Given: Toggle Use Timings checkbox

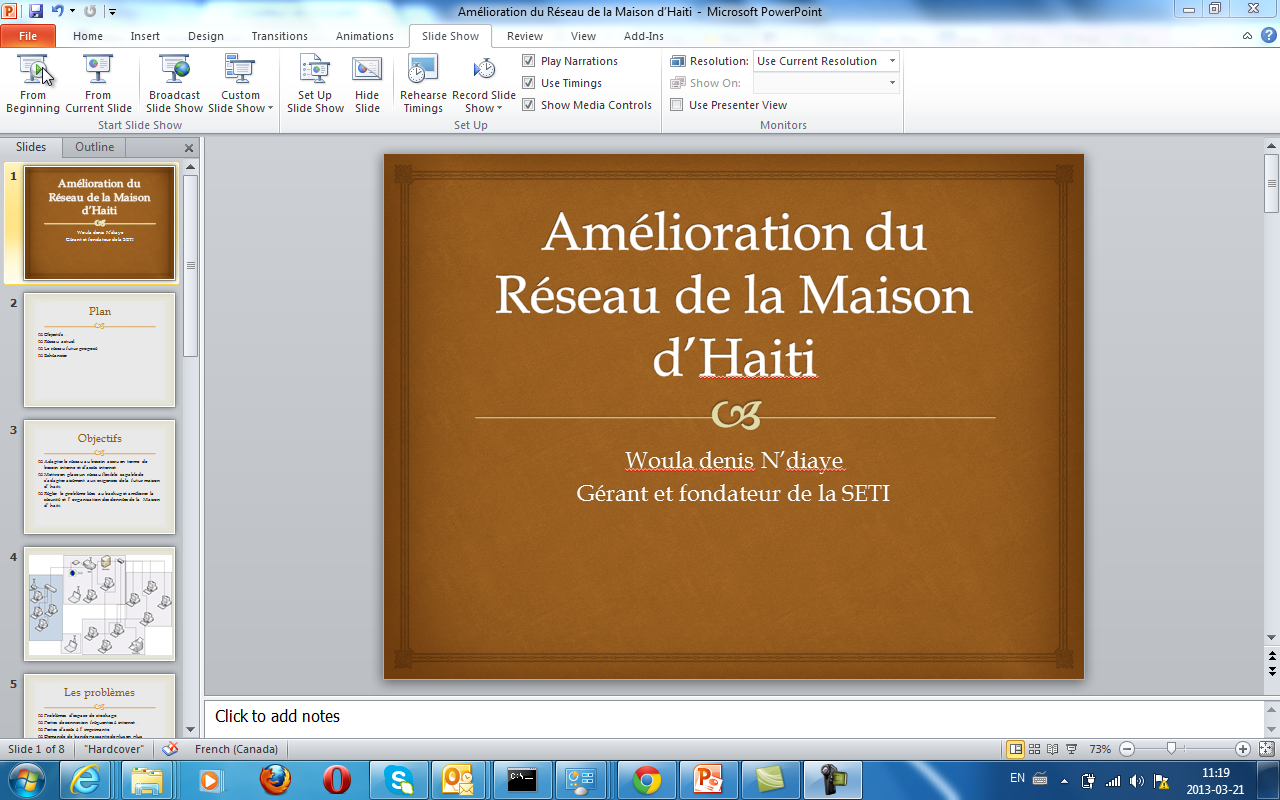Looking at the screenshot, I should [x=528, y=83].
